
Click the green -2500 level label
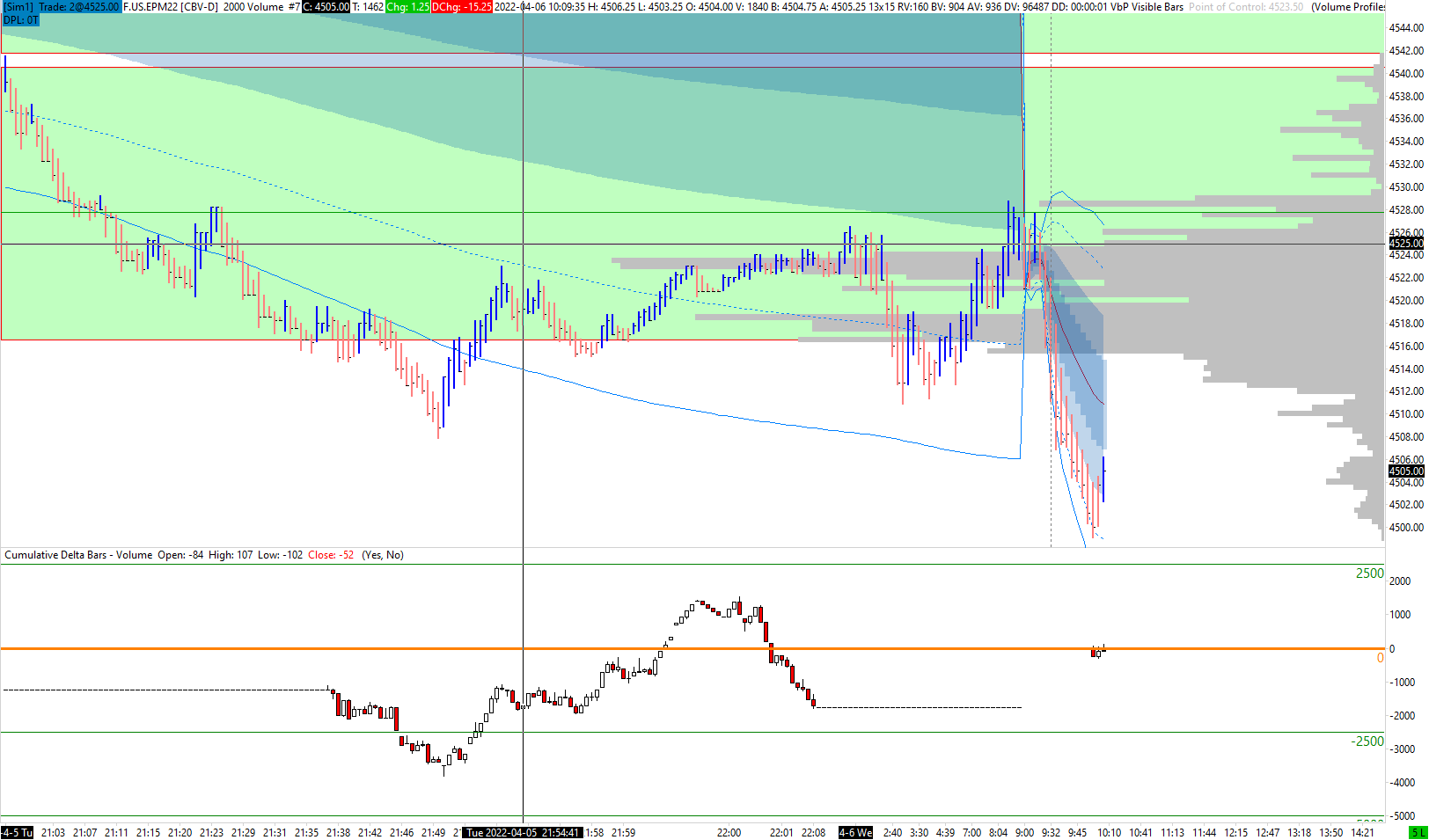pos(1367,741)
